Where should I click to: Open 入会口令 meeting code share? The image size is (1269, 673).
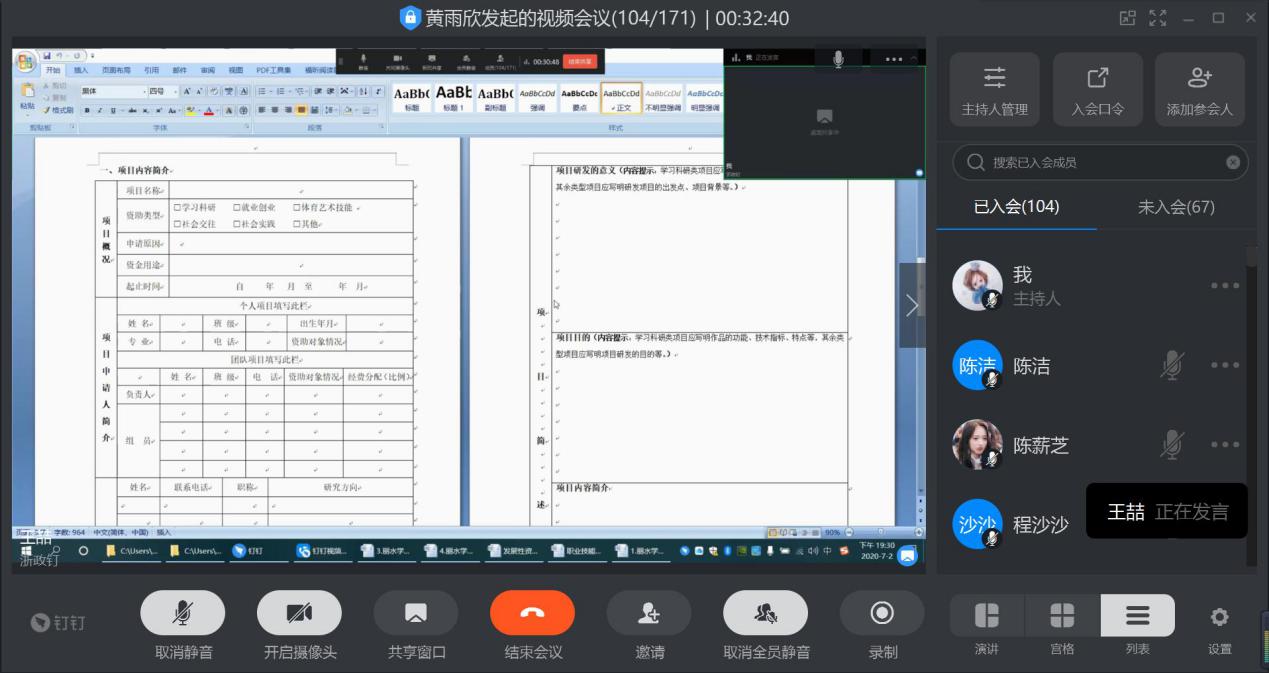pos(1097,88)
